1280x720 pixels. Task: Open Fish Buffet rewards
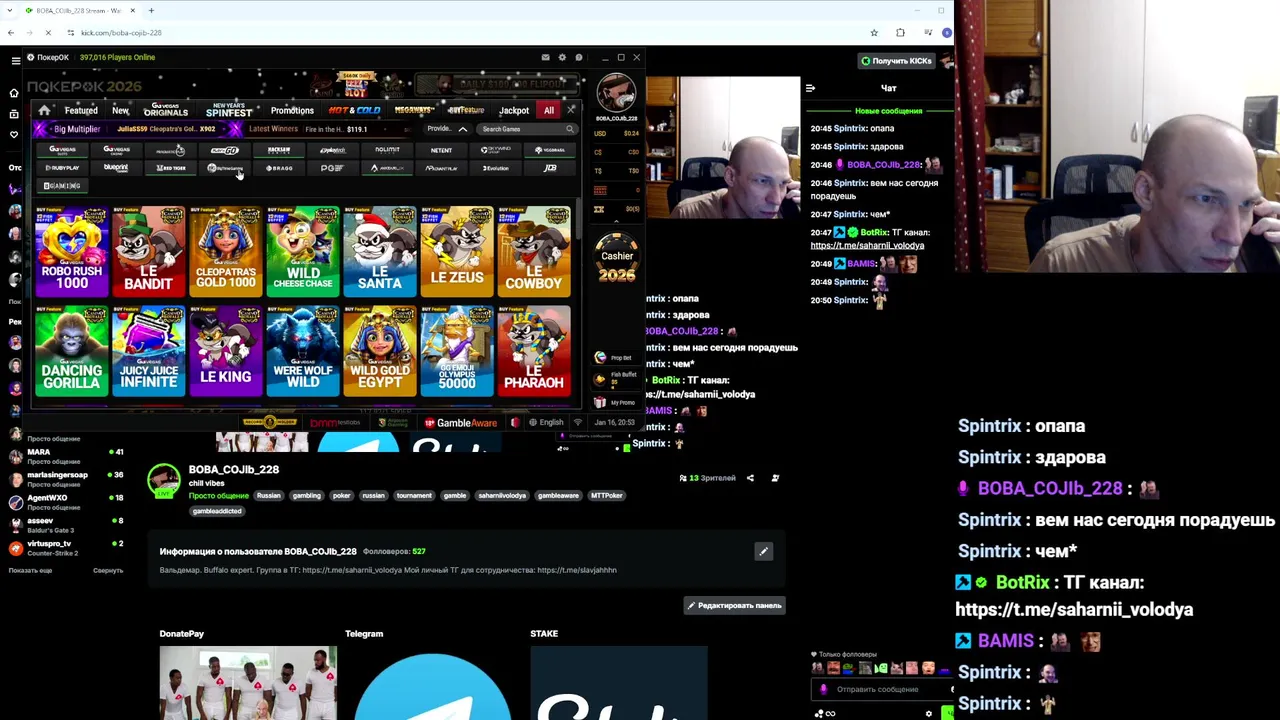614,378
